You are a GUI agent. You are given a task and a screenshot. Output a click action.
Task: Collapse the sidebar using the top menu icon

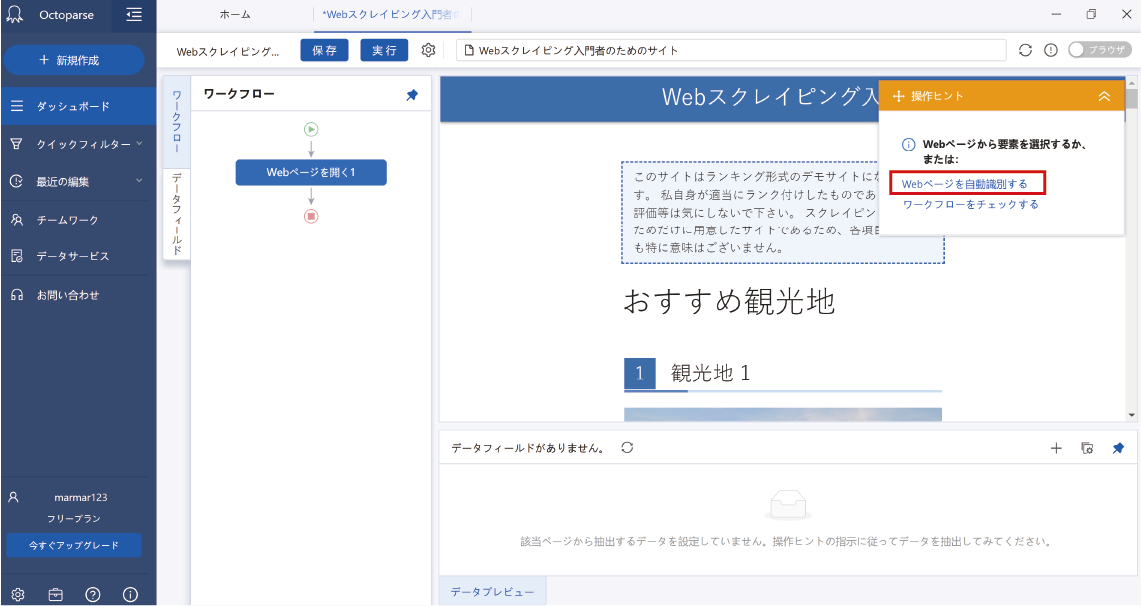tap(134, 15)
